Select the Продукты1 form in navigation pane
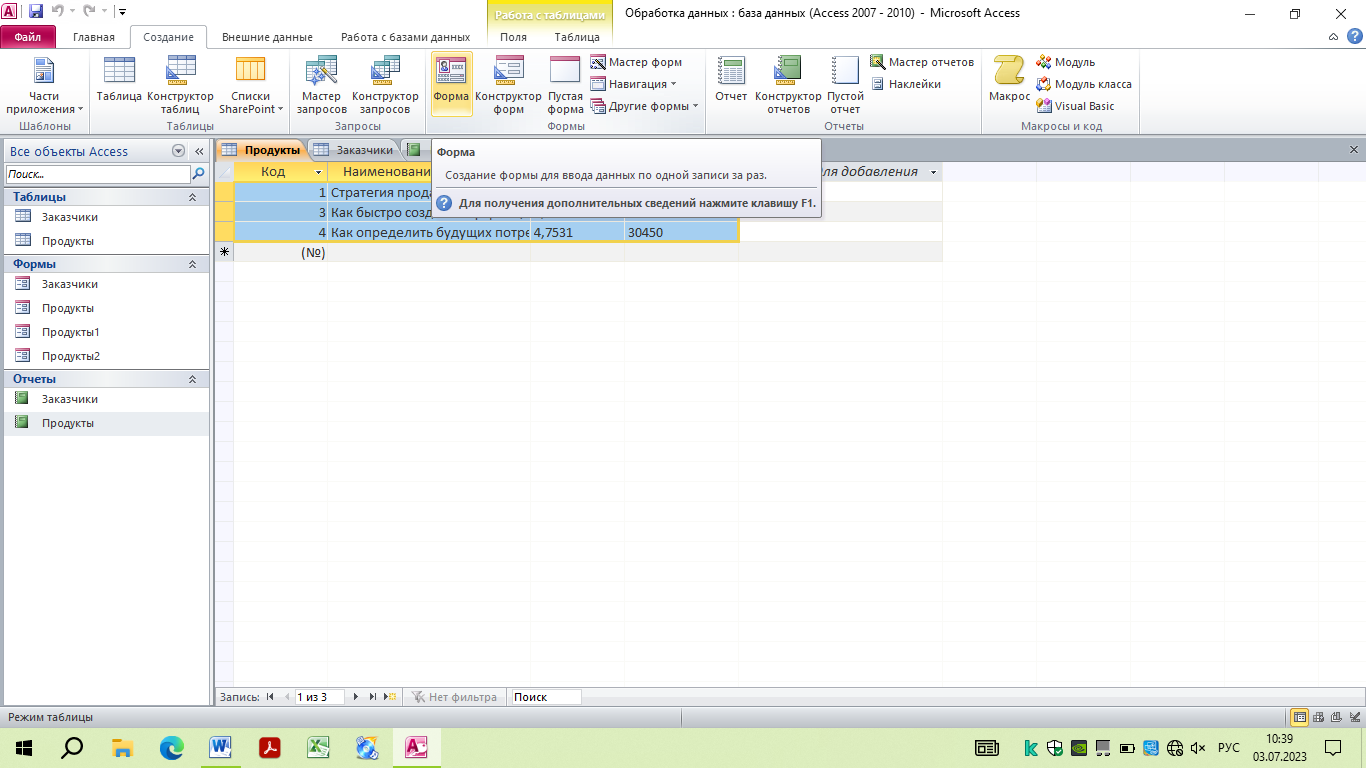Viewport: 1366px width, 768px height. click(x=105, y=332)
